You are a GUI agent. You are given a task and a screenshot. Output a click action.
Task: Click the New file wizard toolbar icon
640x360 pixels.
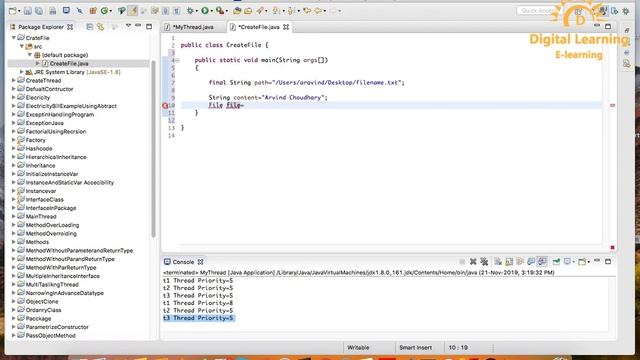[13, 11]
